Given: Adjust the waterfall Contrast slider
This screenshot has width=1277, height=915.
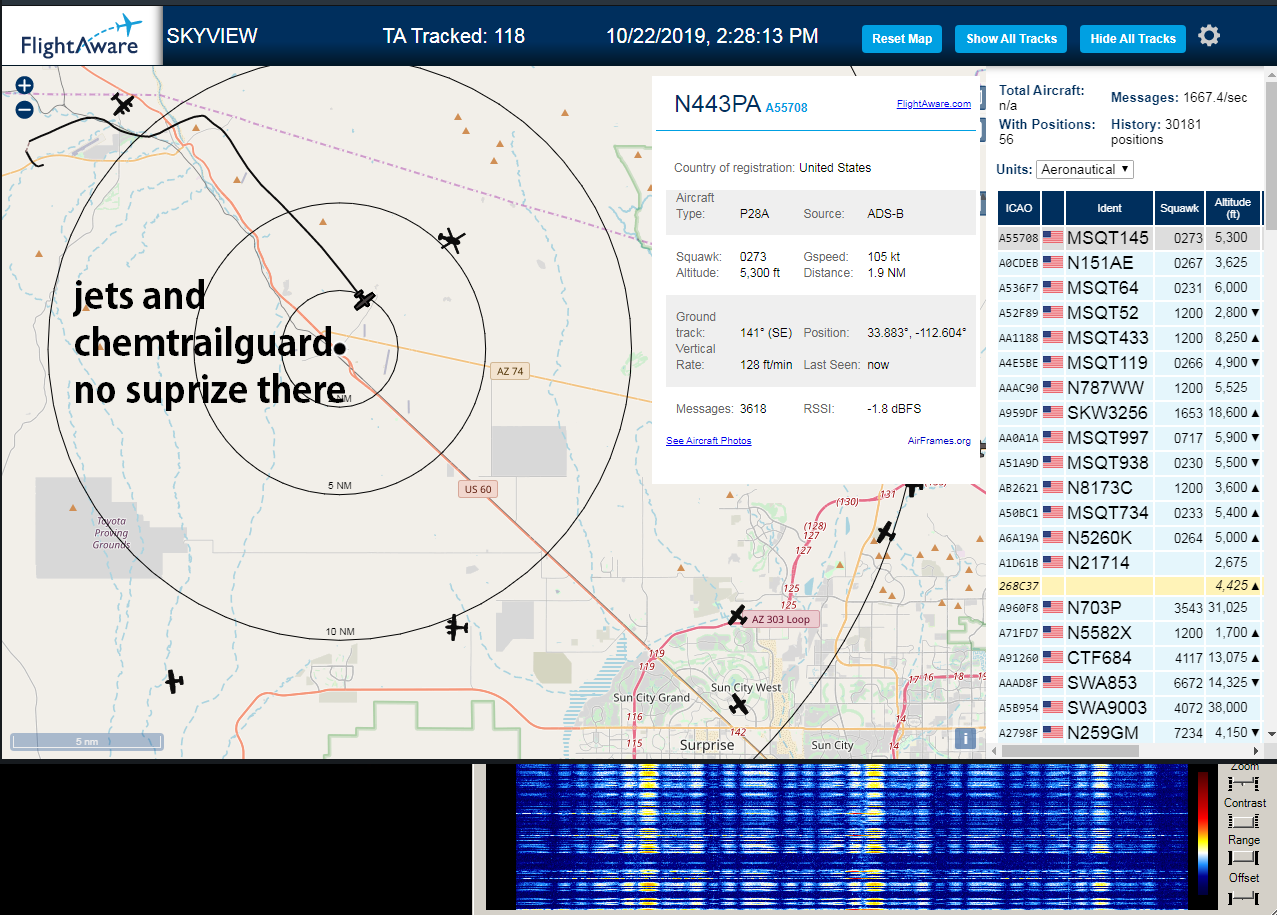Looking at the screenshot, I should pos(1244,820).
